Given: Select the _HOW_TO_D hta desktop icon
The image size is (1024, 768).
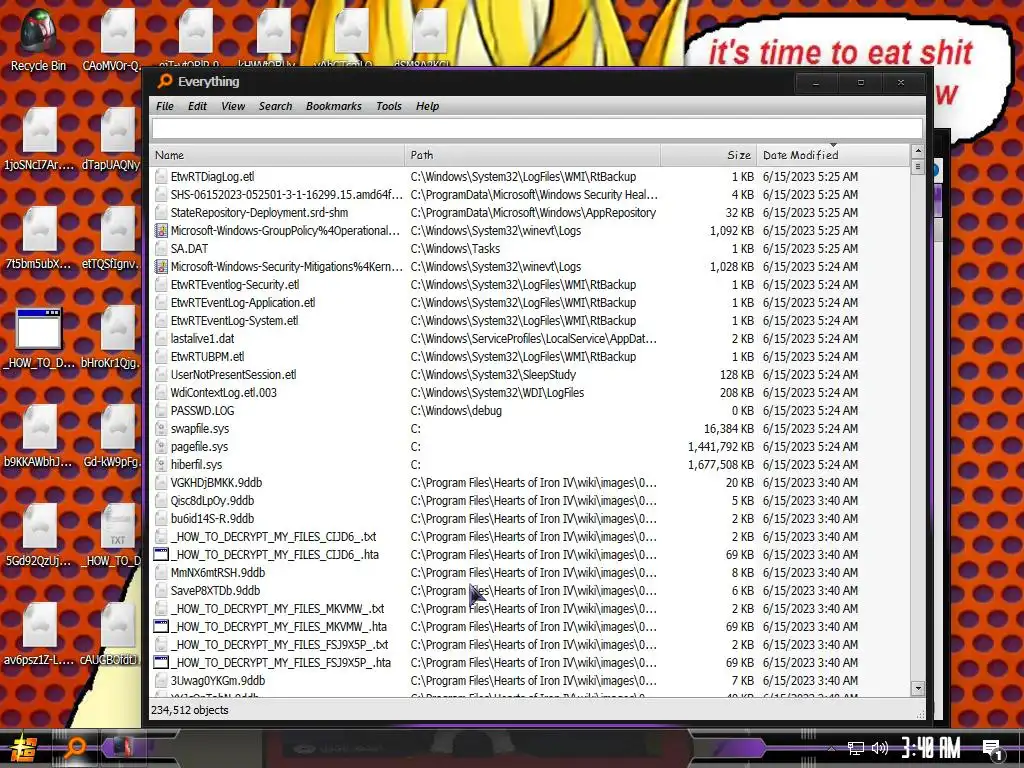Looking at the screenshot, I should tap(39, 338).
